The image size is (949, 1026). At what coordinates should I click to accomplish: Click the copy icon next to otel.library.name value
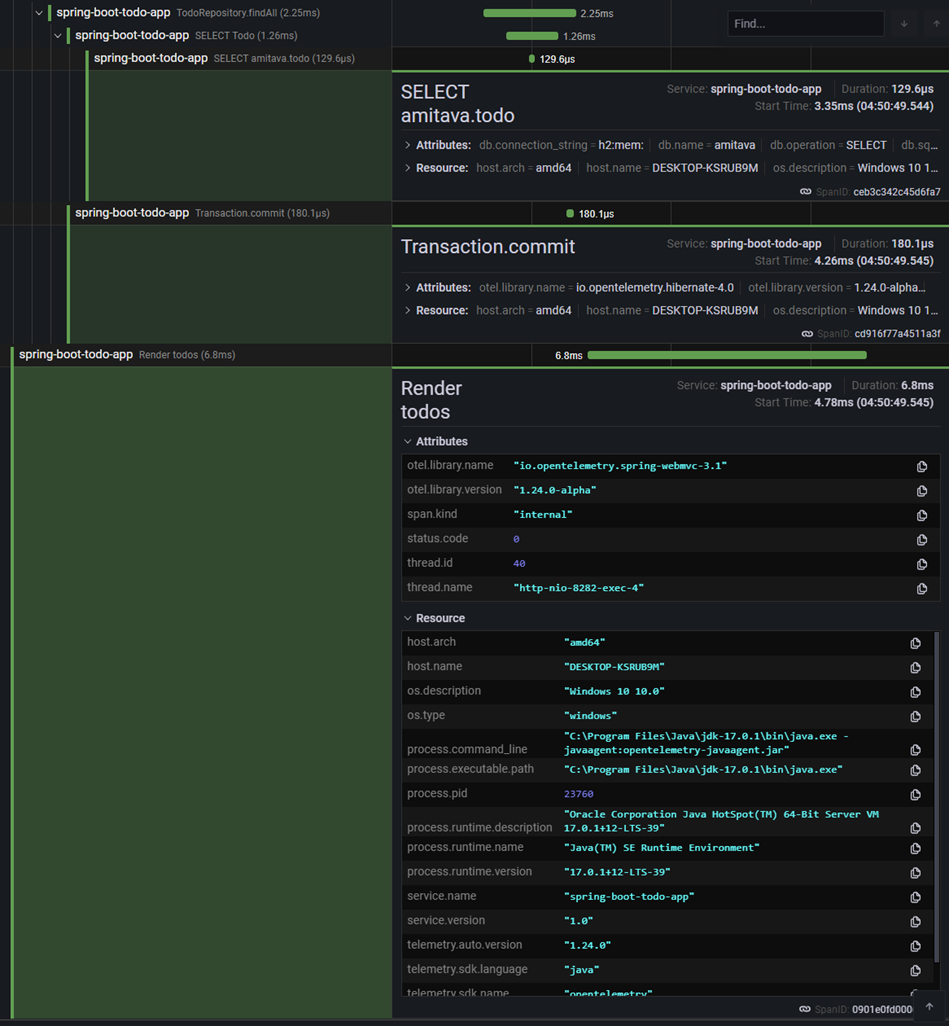pos(921,466)
